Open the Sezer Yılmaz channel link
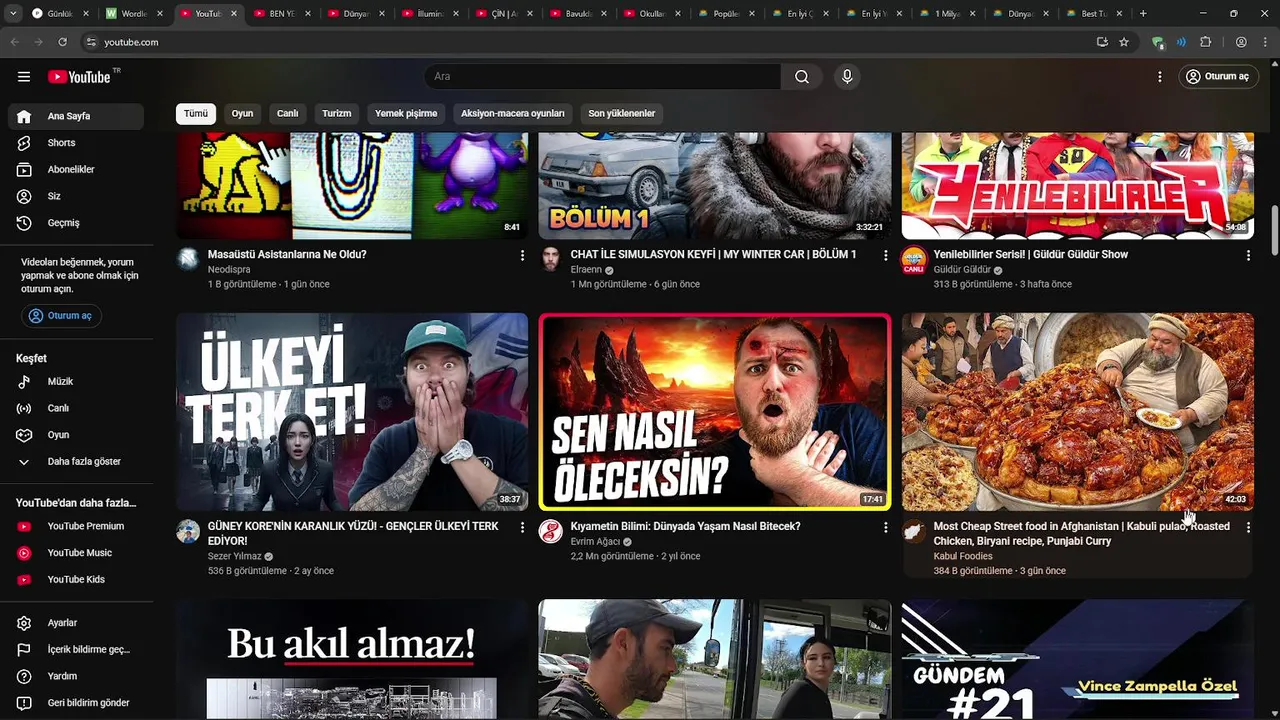 pos(234,556)
